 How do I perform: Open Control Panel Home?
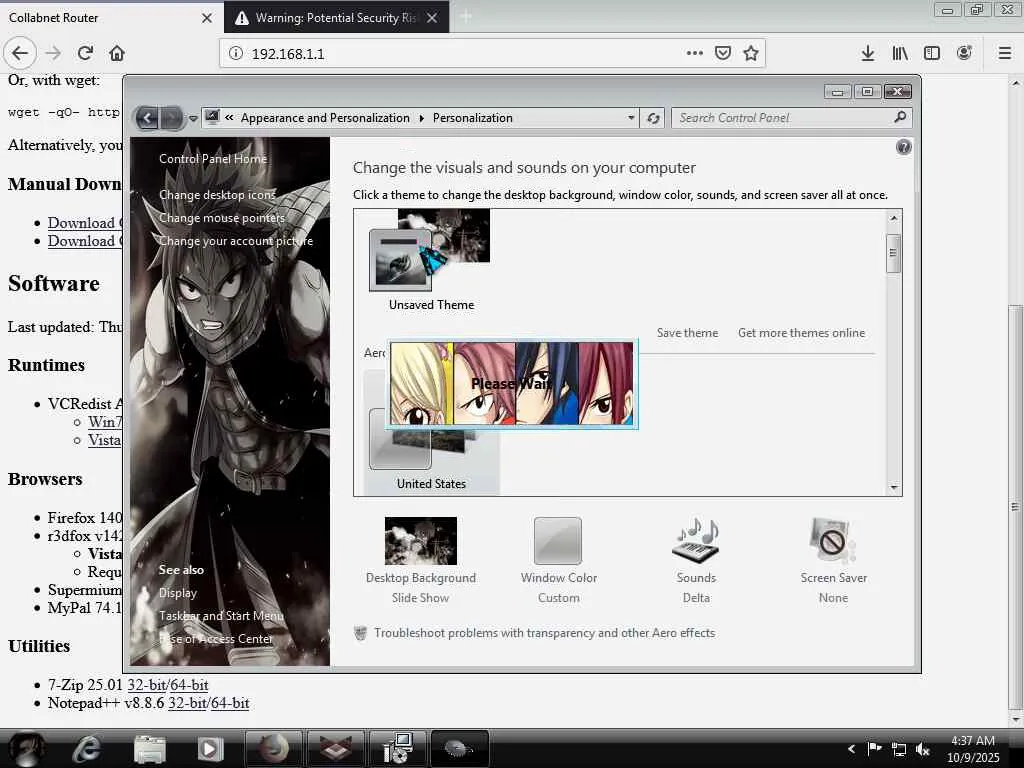(x=213, y=159)
